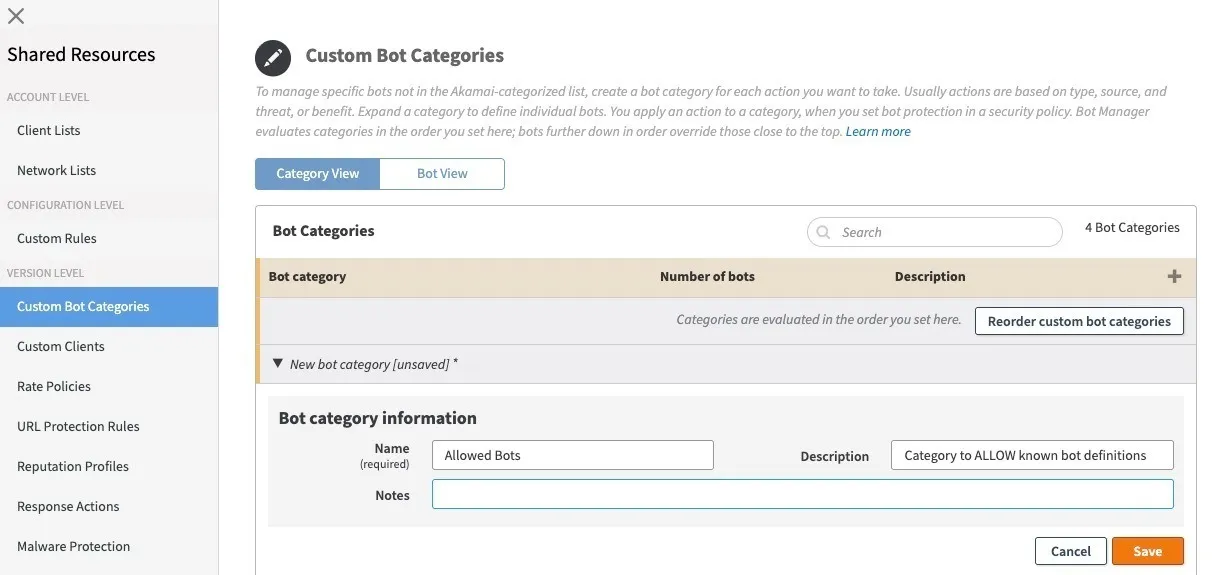Click into the Description field
1216x575 pixels.
tap(1032, 455)
